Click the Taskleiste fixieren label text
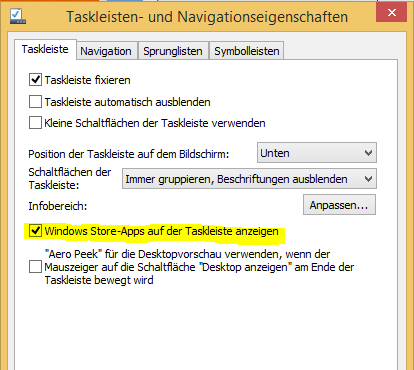The image size is (414, 370). coord(88,80)
